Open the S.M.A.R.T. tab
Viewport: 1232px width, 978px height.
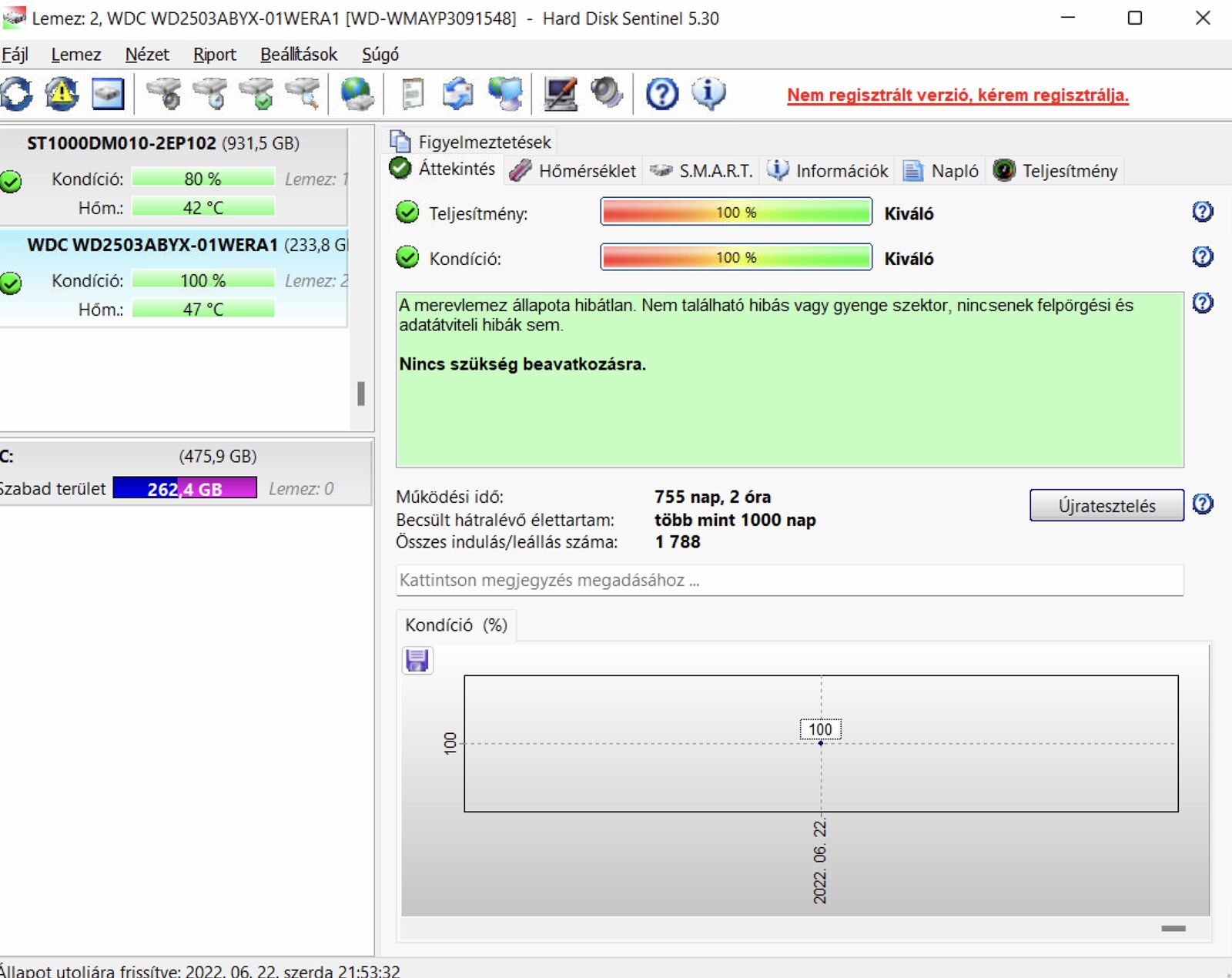[x=701, y=171]
